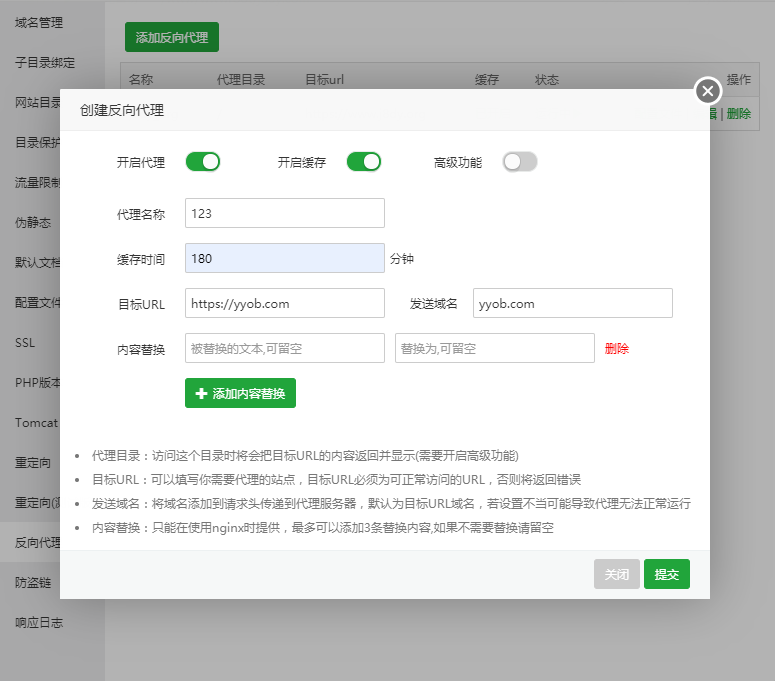
Task: Focus the 被替换的文本 input field
Action: pyautogui.click(x=285, y=348)
